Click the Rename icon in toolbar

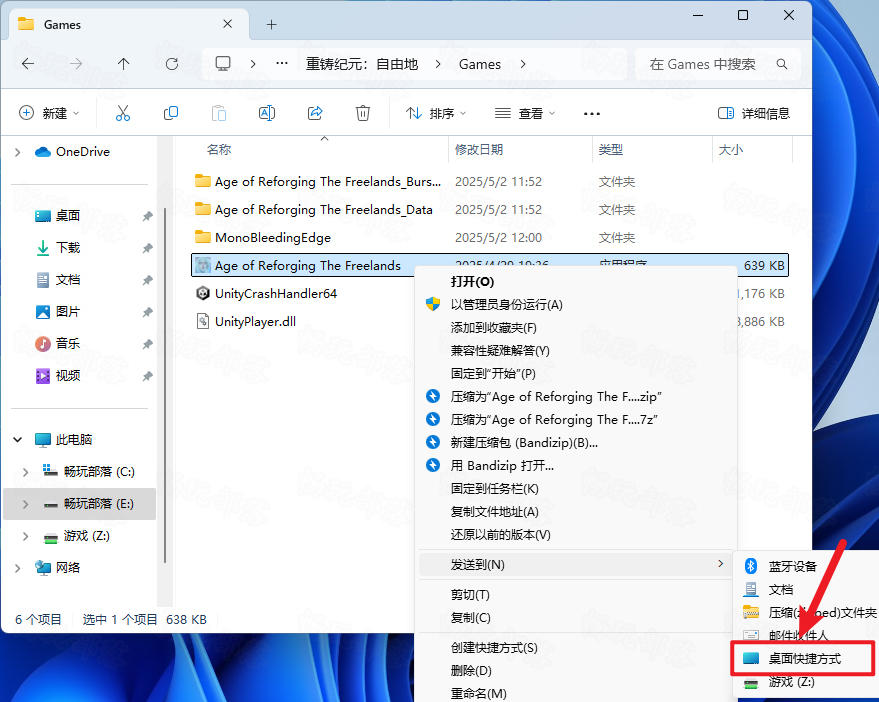(267, 113)
